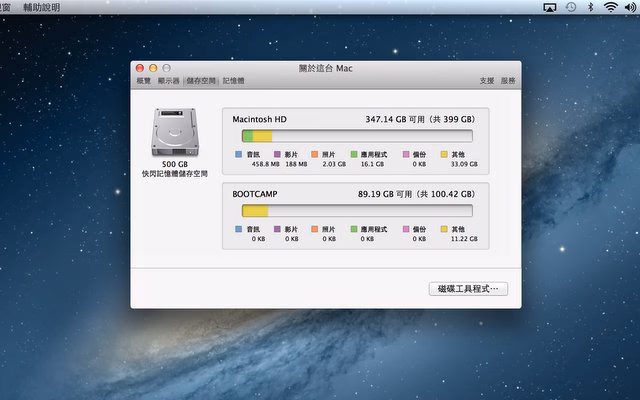The height and width of the screenshot is (400, 640).
Task: Click the green 應用程式 swatch under Macintosh HD
Action: coord(354,154)
